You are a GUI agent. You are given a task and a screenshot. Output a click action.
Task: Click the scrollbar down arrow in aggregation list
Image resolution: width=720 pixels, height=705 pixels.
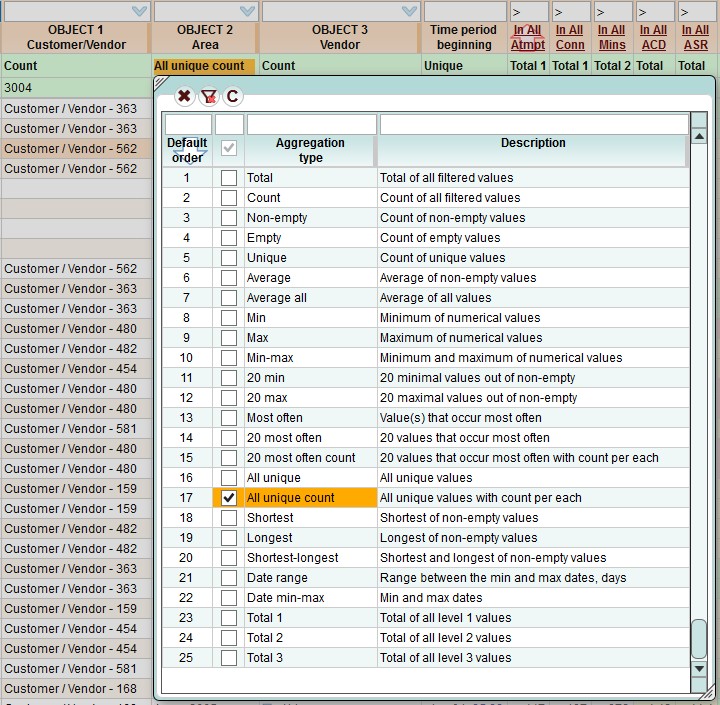point(699,668)
